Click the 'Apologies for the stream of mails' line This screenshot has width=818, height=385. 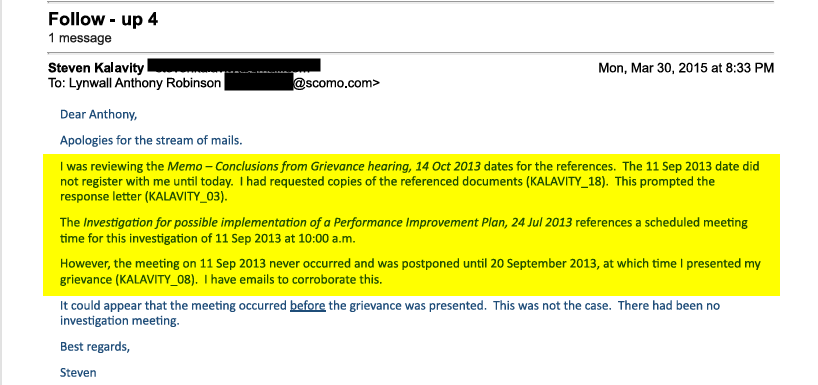(x=151, y=140)
